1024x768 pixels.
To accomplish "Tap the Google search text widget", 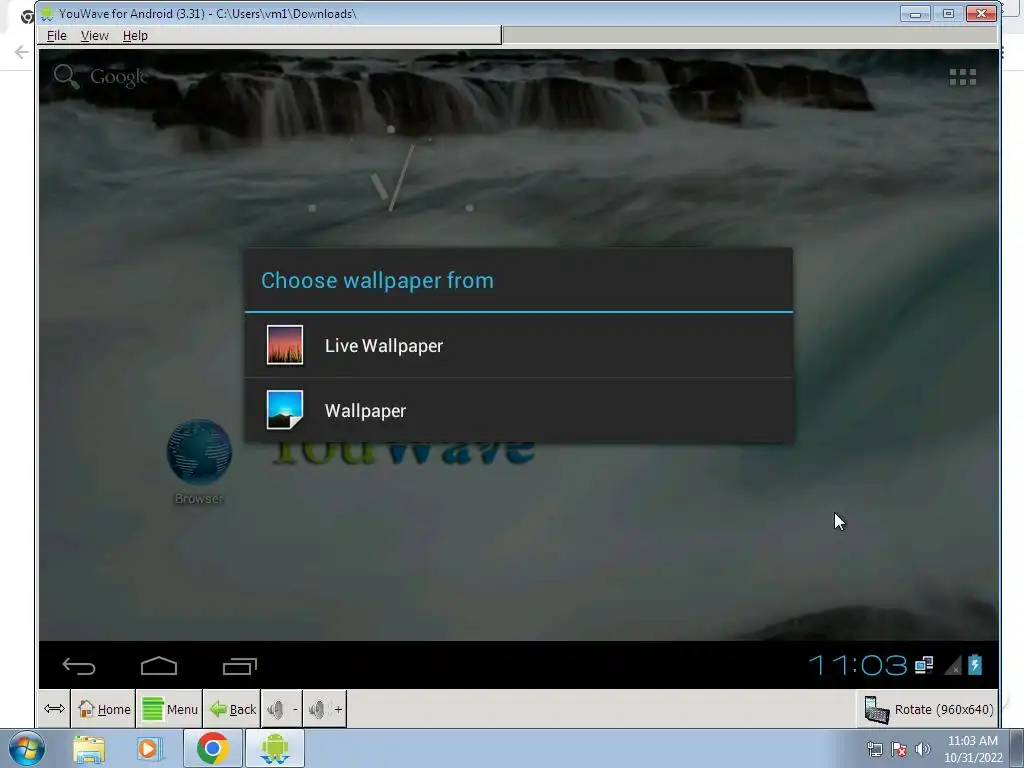I will [x=120, y=77].
